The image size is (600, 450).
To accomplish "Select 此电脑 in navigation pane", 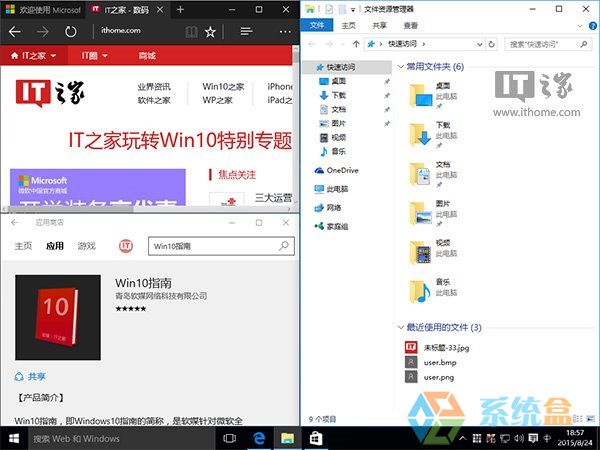I will coord(331,189).
